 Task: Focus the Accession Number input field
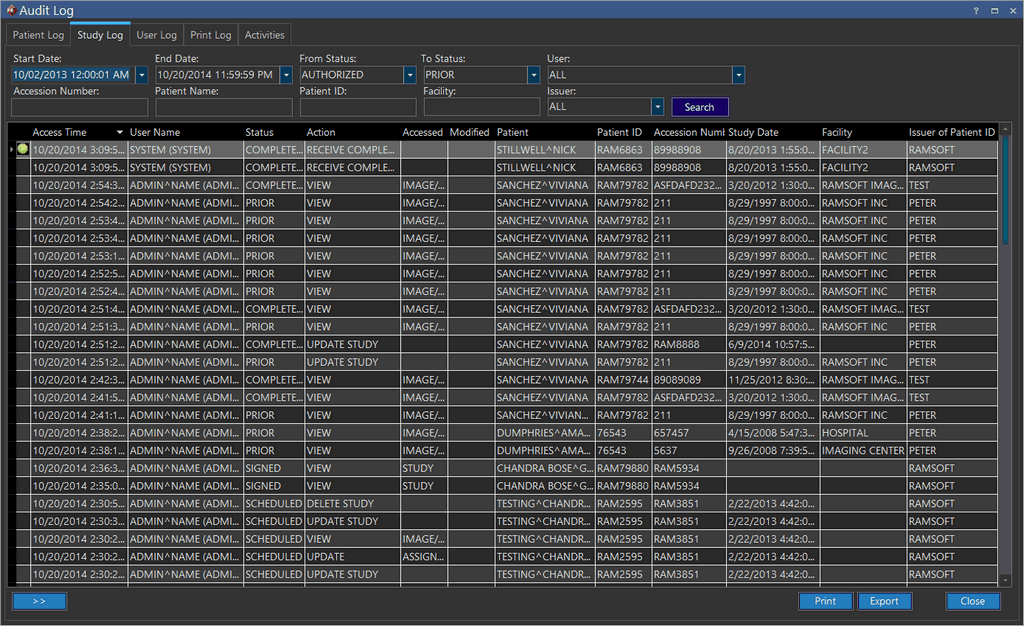tap(79, 107)
